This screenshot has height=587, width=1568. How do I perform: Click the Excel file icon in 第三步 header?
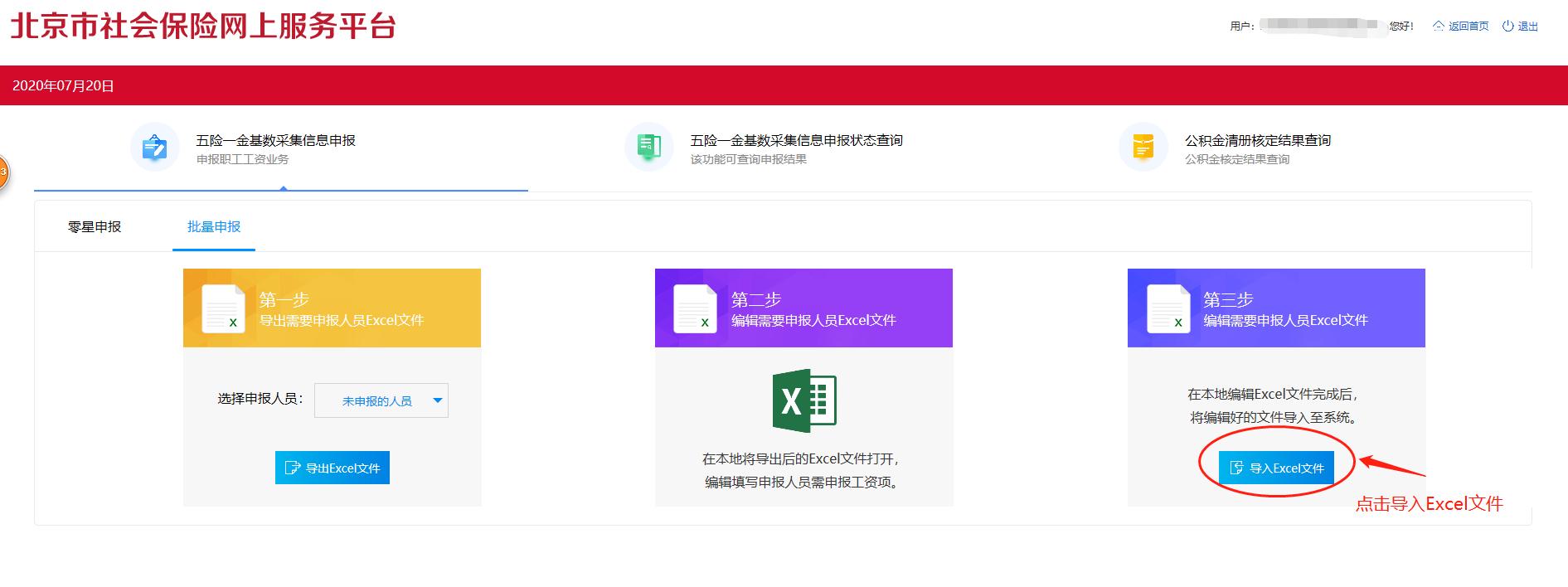click(1168, 309)
